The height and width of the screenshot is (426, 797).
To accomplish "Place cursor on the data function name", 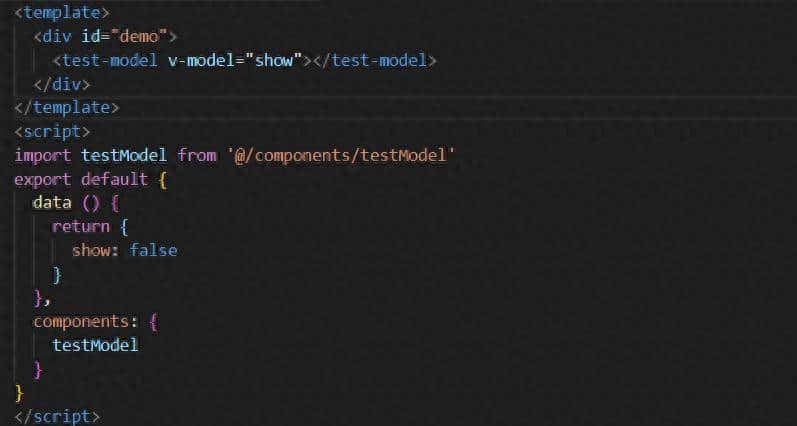I will 52,202.
